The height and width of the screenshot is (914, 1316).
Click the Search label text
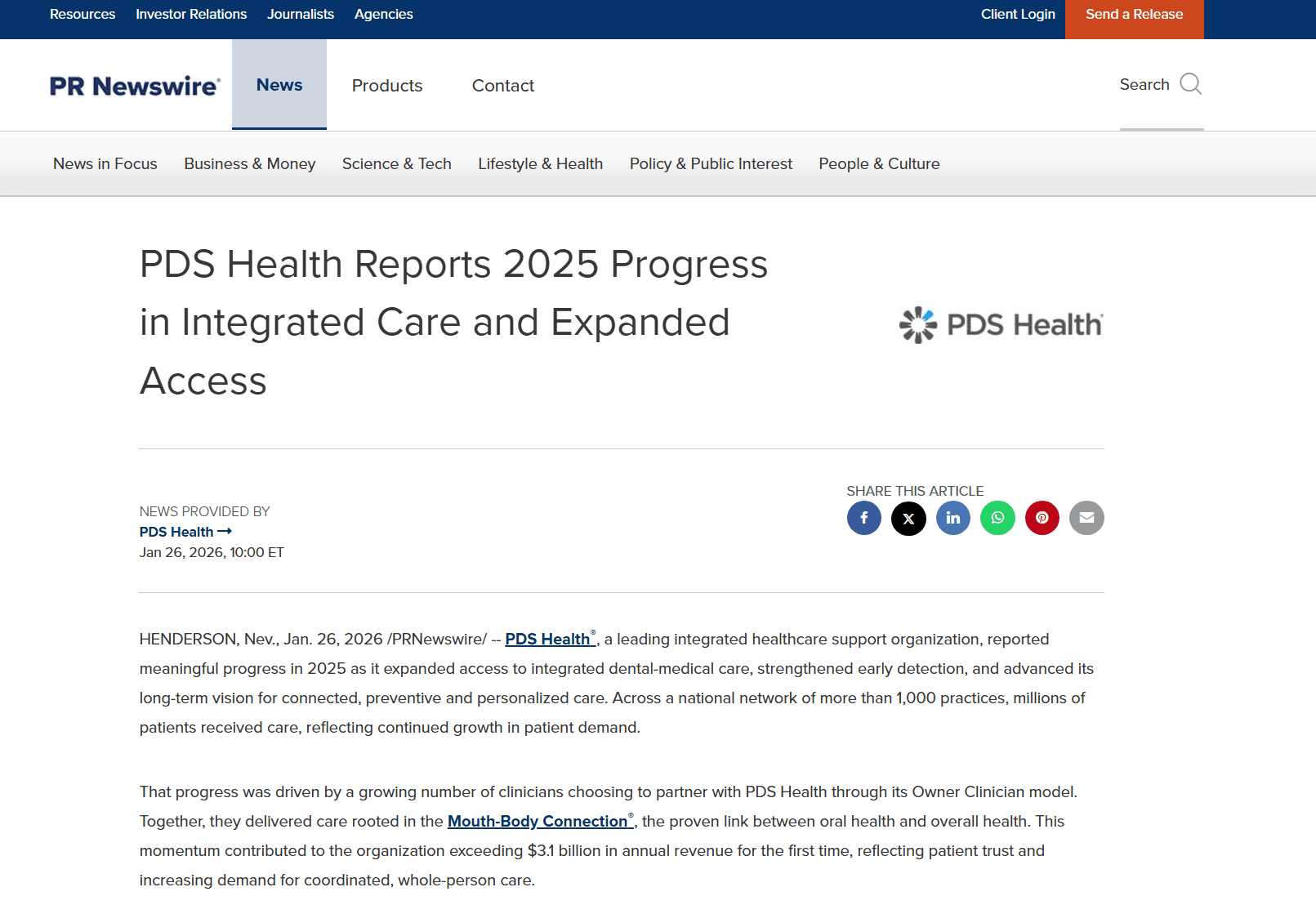[x=1144, y=84]
